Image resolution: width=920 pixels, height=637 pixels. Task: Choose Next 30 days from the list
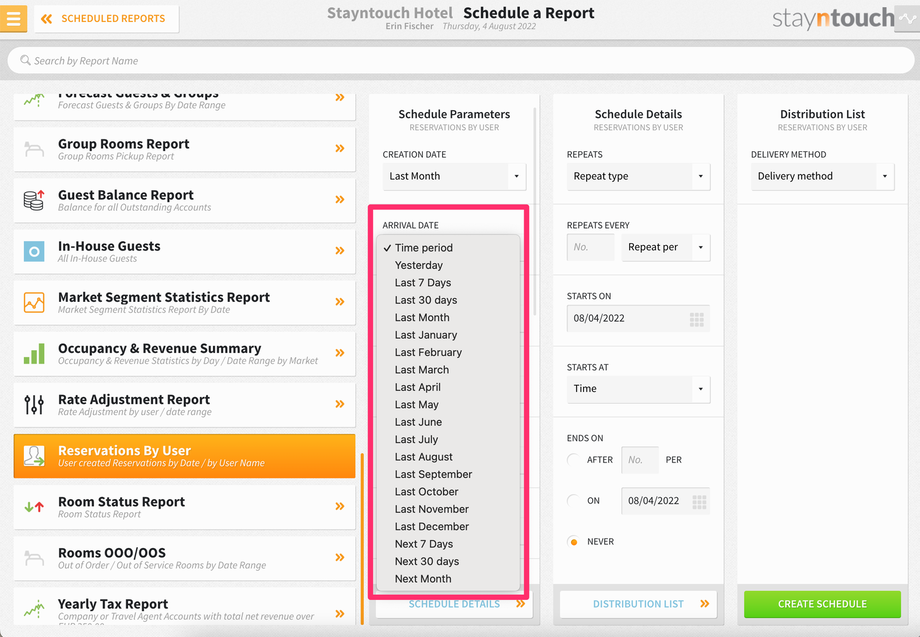point(448,561)
